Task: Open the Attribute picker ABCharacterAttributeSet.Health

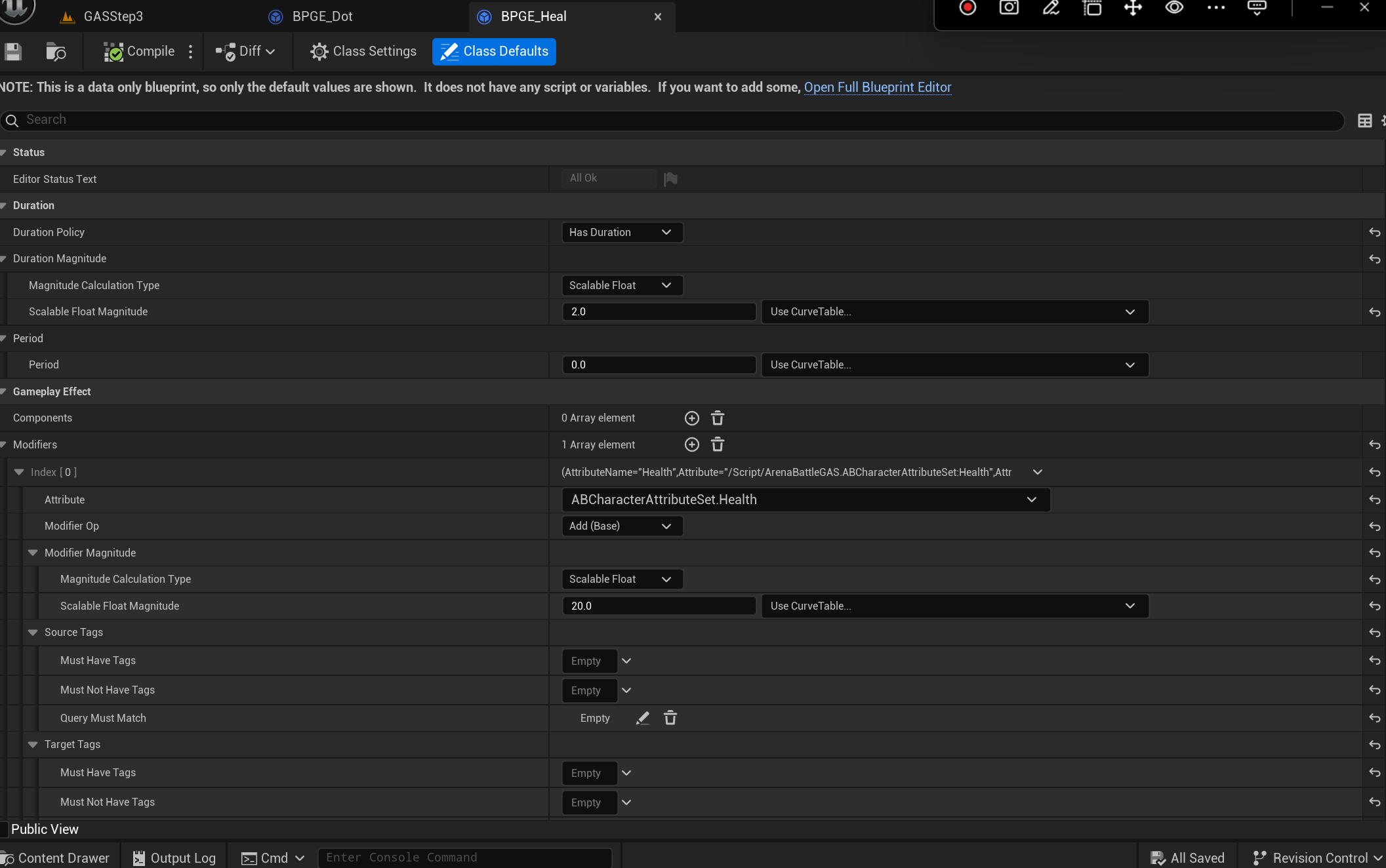Action: (x=805, y=500)
